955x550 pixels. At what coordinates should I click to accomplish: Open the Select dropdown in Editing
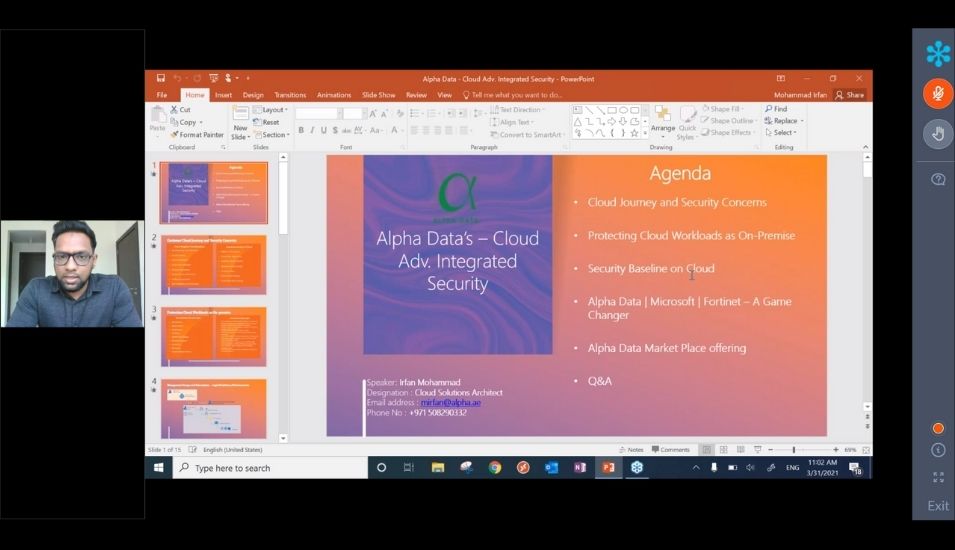point(781,132)
